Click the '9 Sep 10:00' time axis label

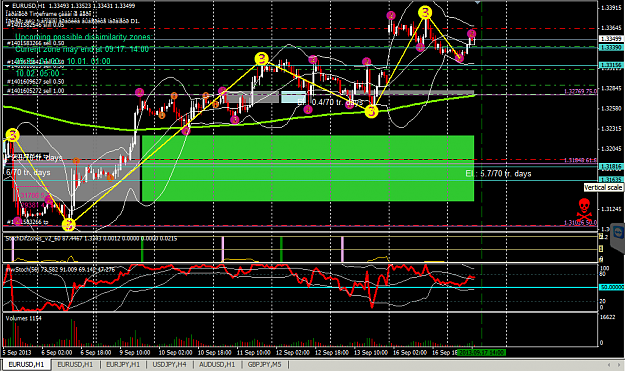(x=135, y=353)
